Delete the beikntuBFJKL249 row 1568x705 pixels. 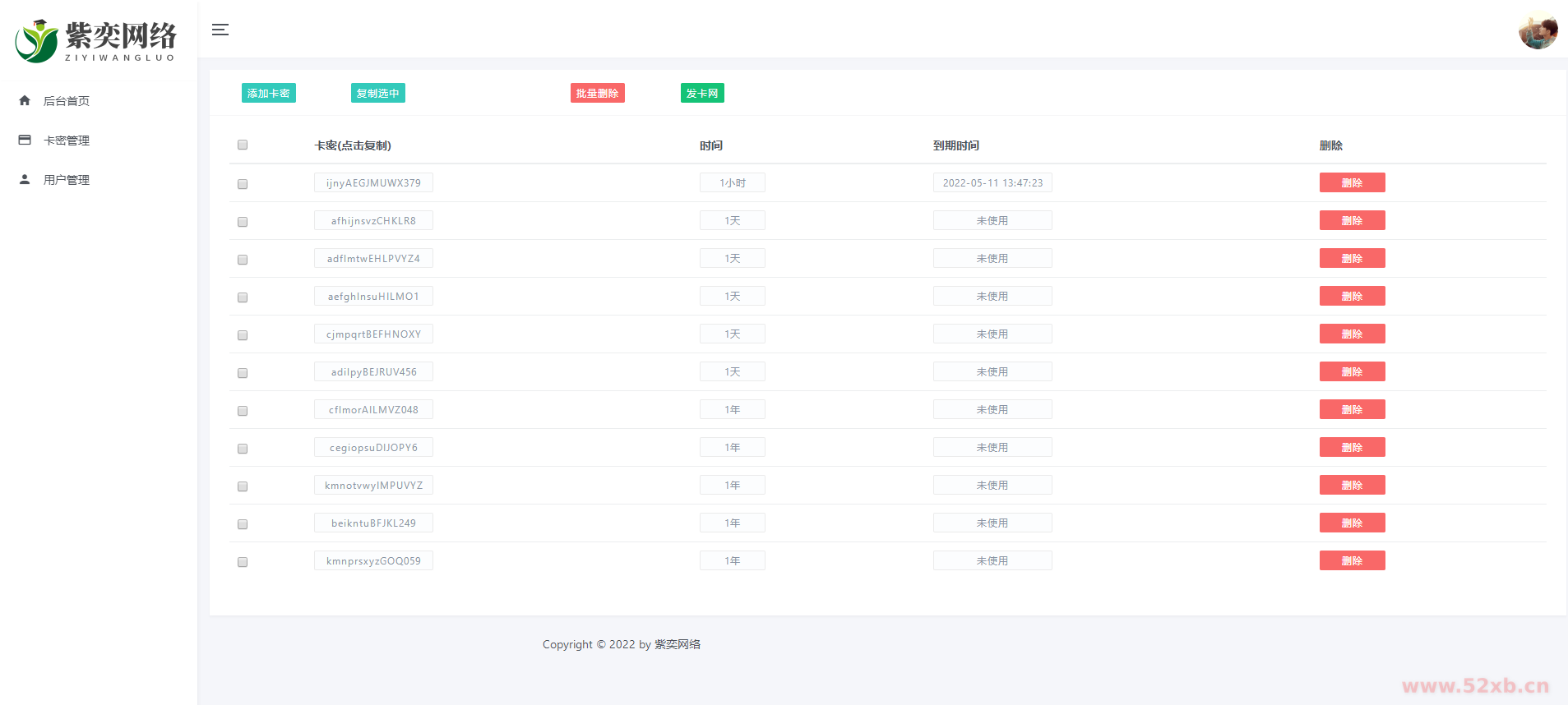[1352, 523]
